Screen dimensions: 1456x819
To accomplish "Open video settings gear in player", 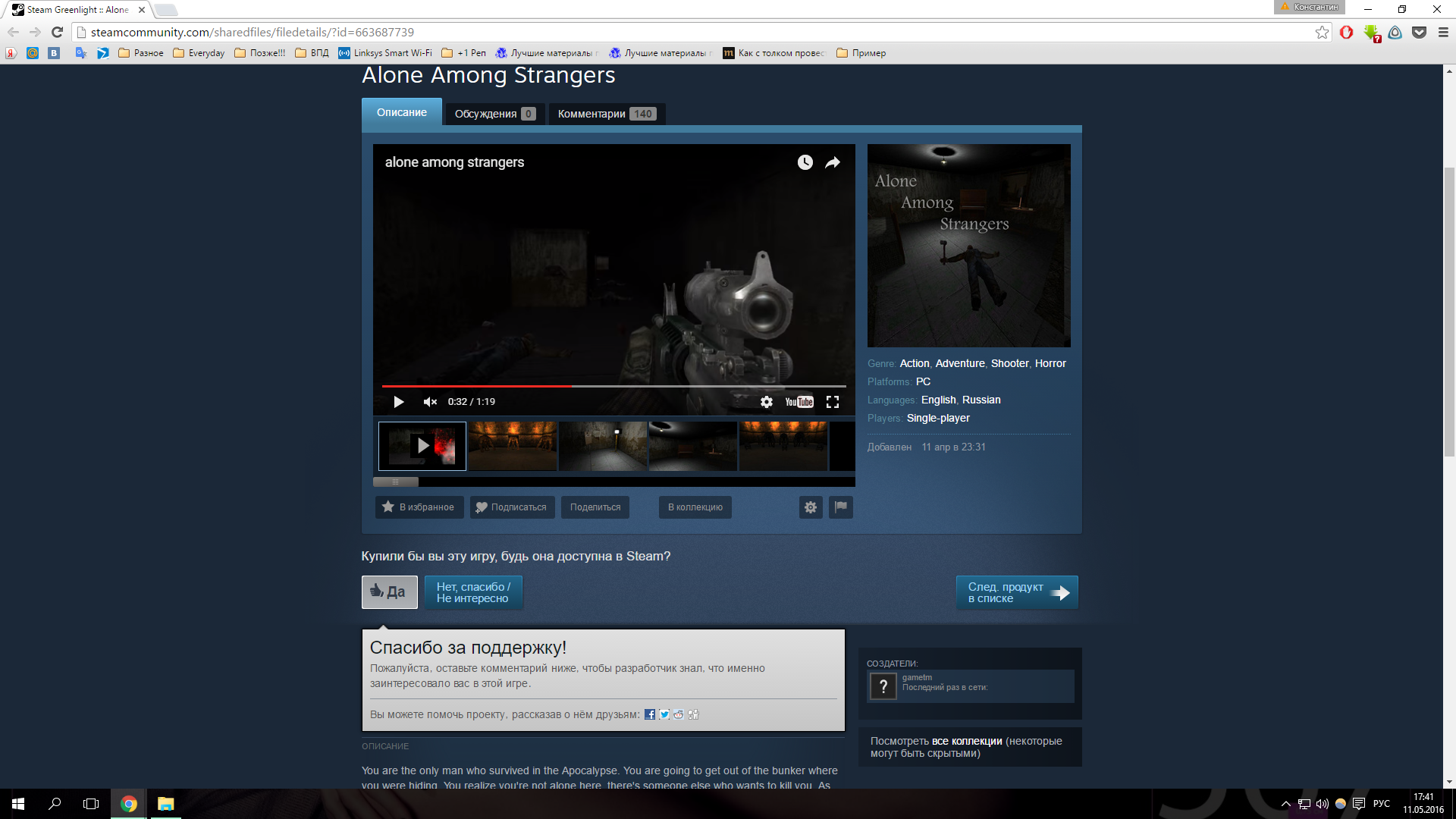I will click(767, 402).
